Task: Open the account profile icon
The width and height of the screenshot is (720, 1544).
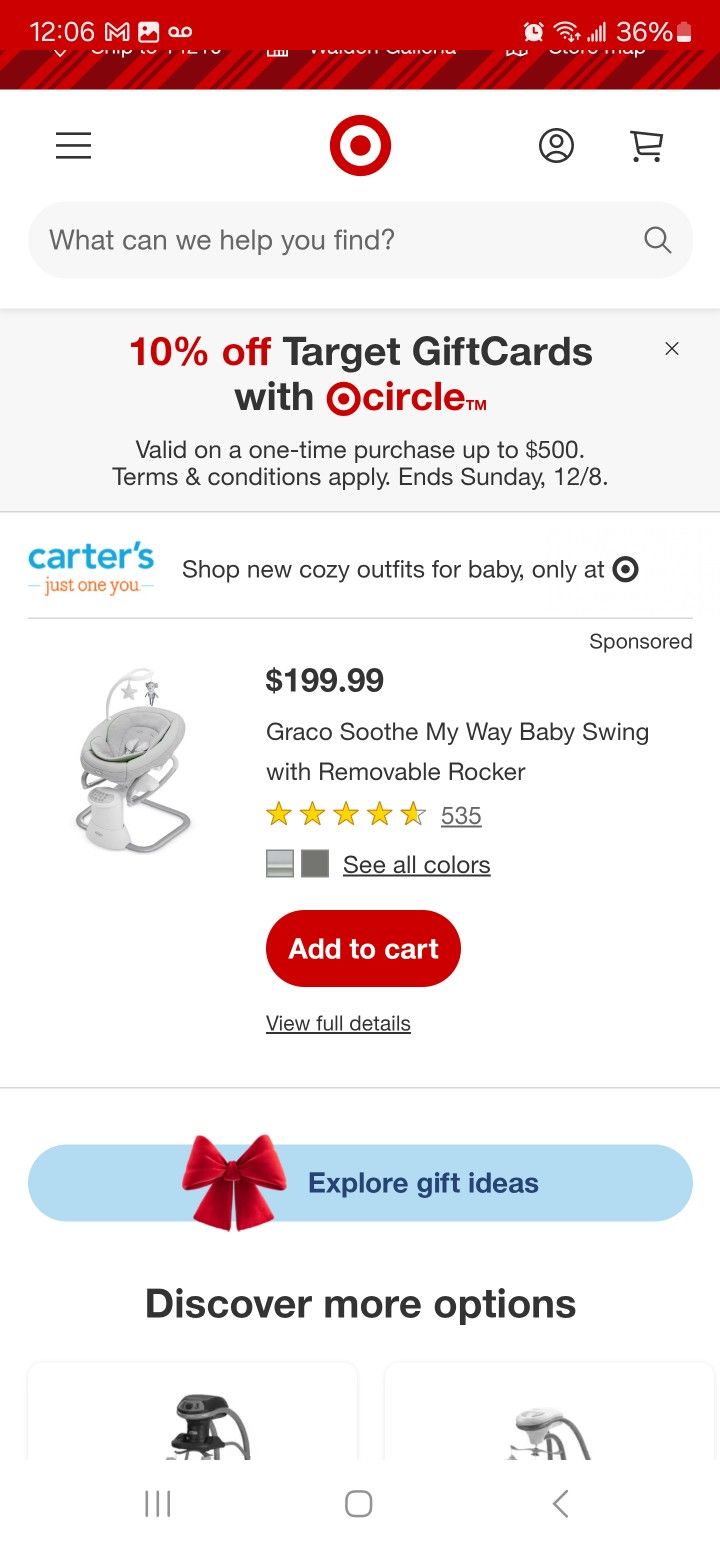Action: coord(556,146)
